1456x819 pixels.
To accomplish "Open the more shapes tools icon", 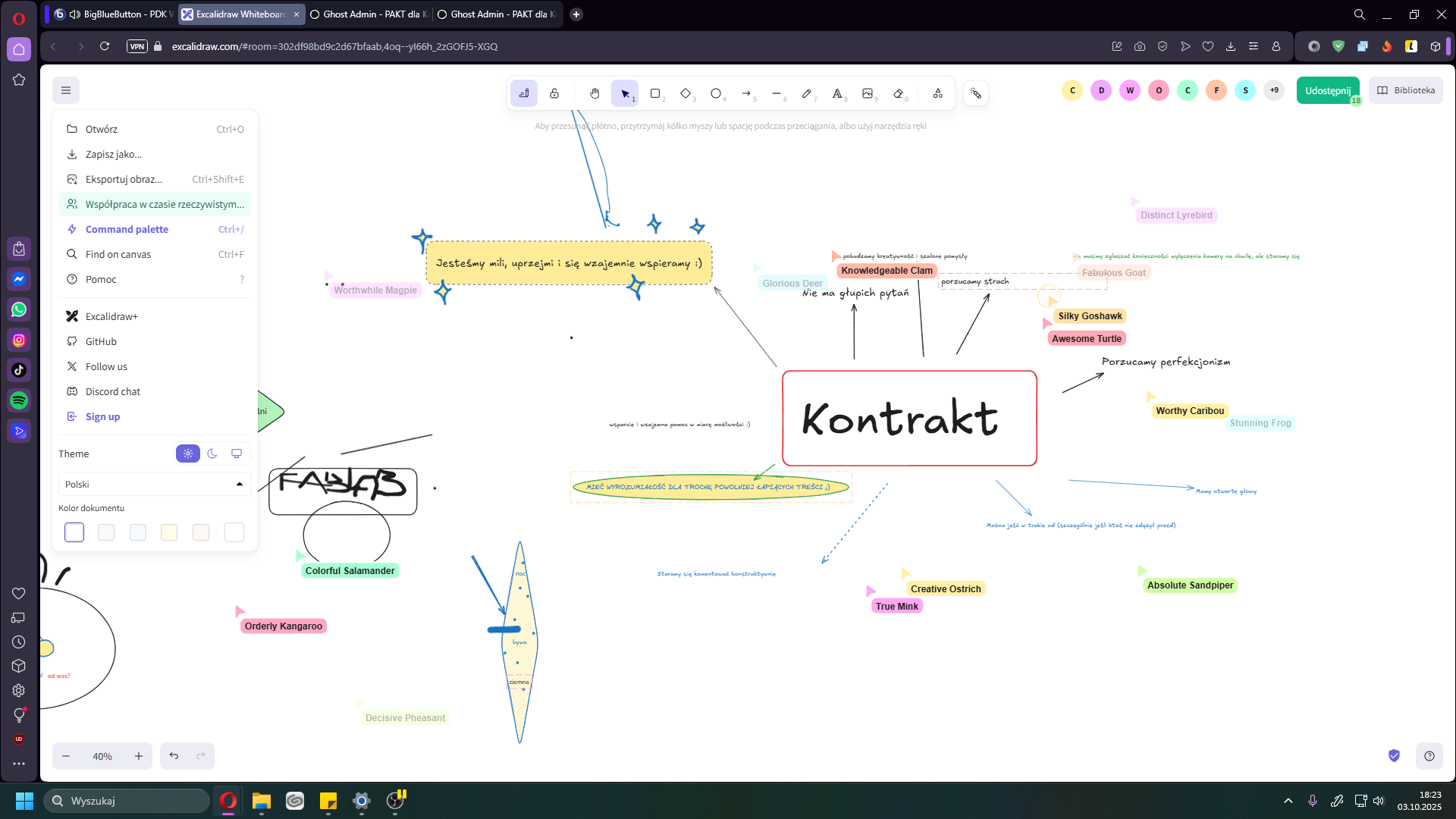I will click(938, 93).
